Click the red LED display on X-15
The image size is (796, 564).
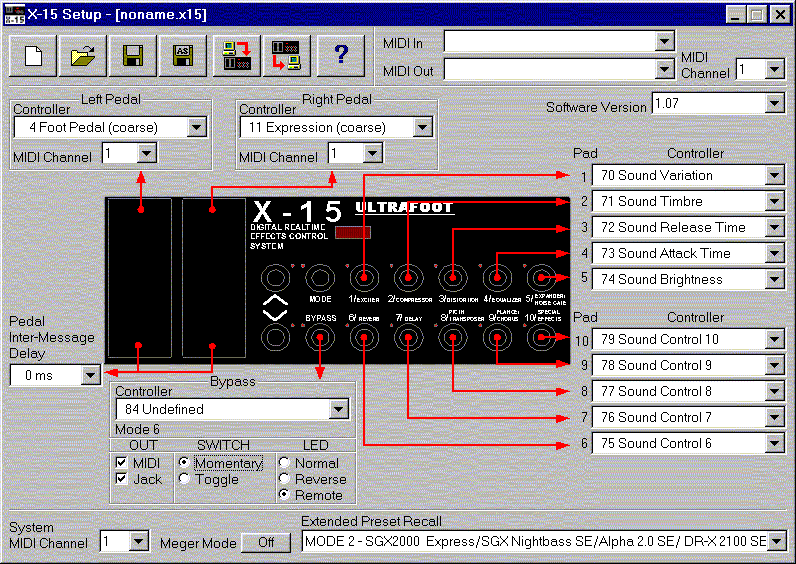[353, 233]
